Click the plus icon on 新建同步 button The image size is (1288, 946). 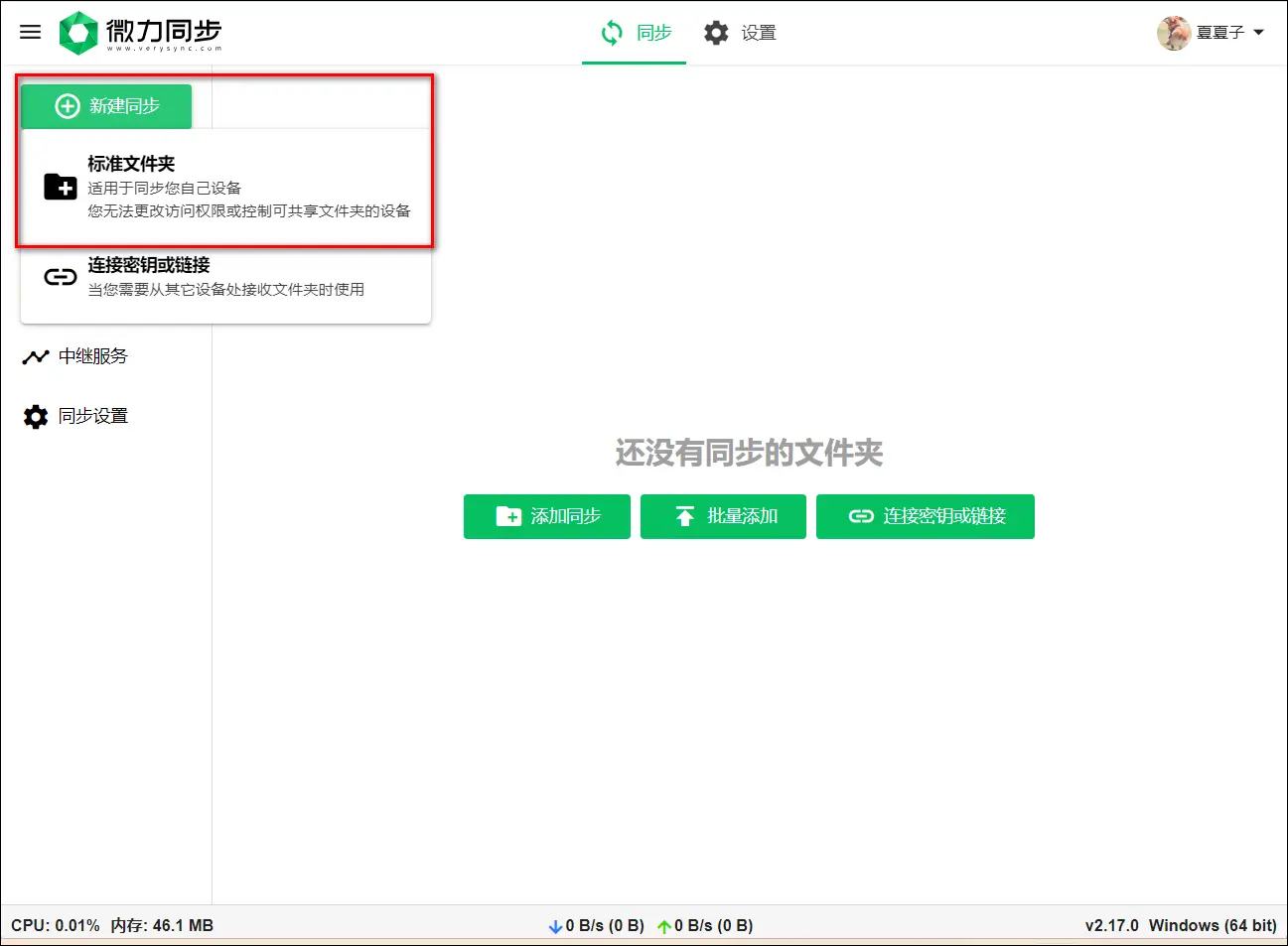[x=66, y=106]
